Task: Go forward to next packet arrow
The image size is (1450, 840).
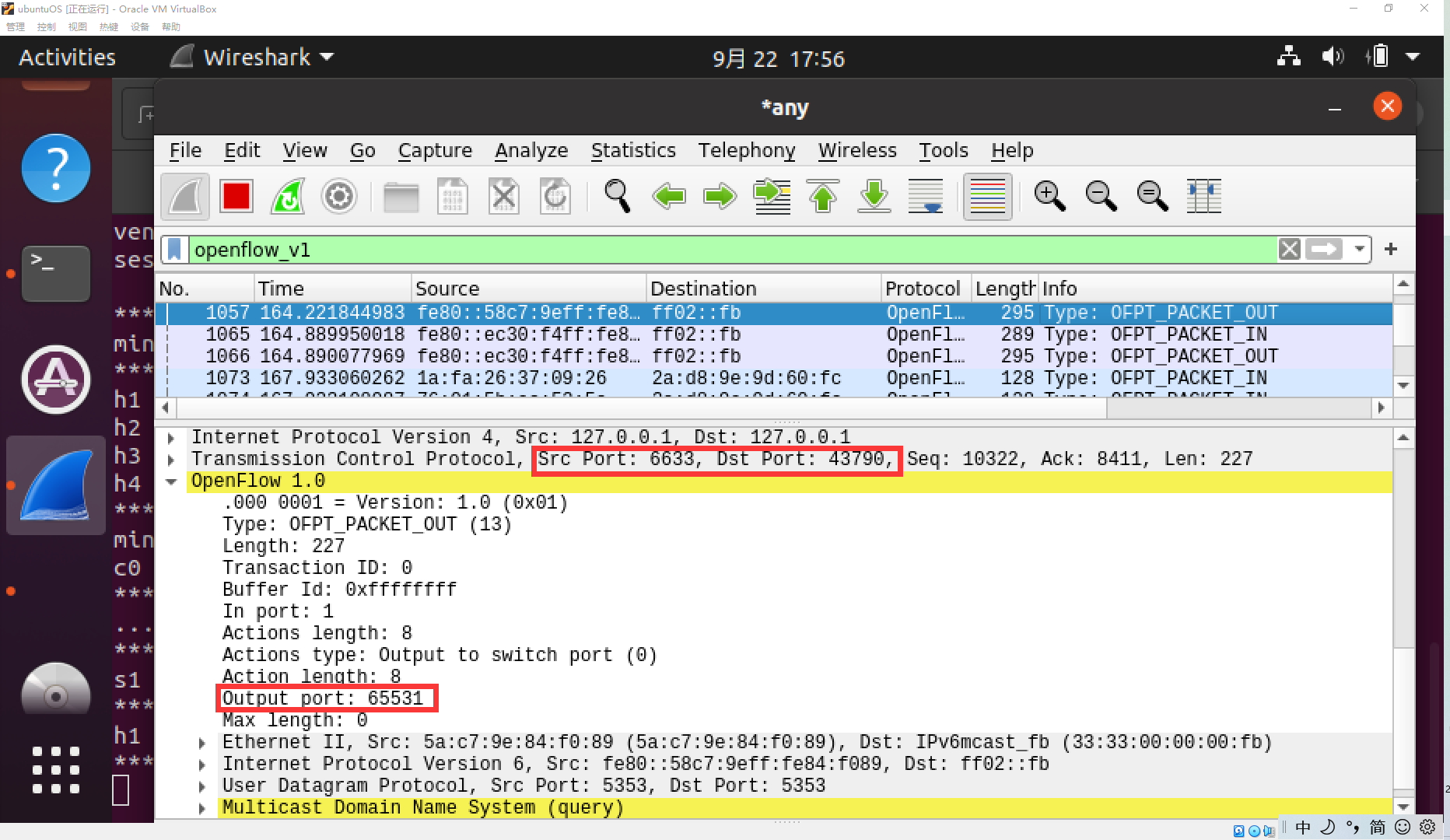Action: coord(720,196)
